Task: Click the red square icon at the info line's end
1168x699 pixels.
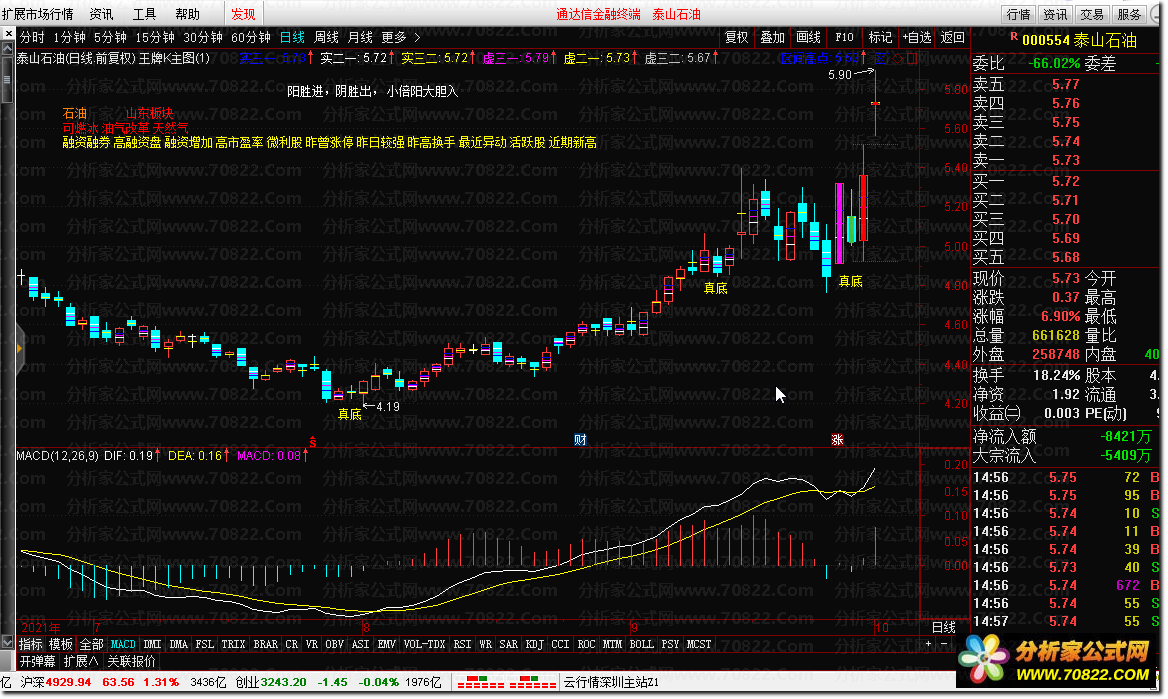Action: click(x=912, y=57)
